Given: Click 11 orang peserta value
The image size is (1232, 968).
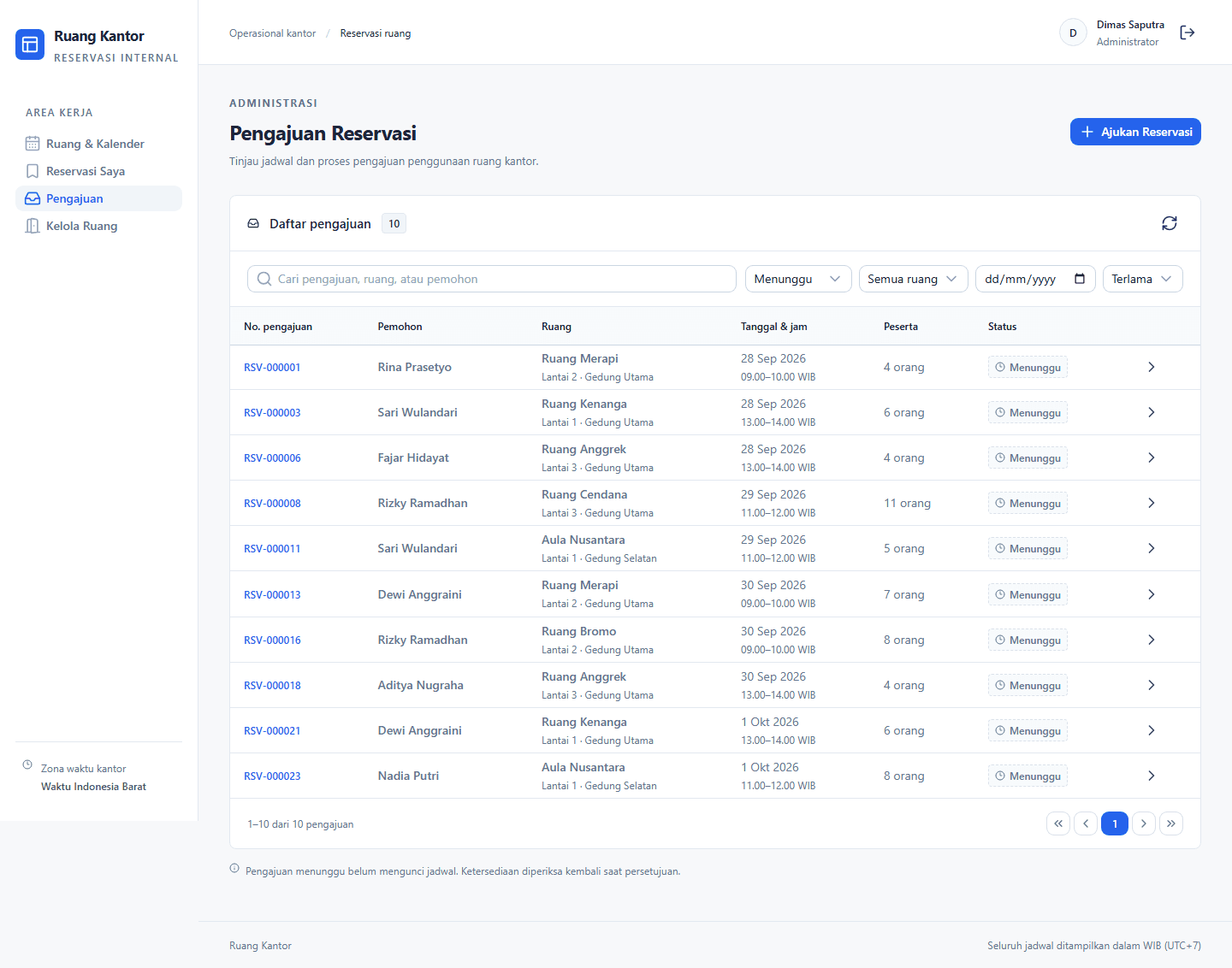Looking at the screenshot, I should [907, 503].
